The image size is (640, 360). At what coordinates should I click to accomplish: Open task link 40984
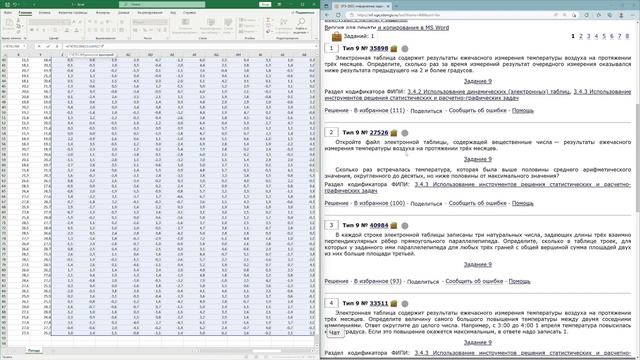tap(379, 225)
